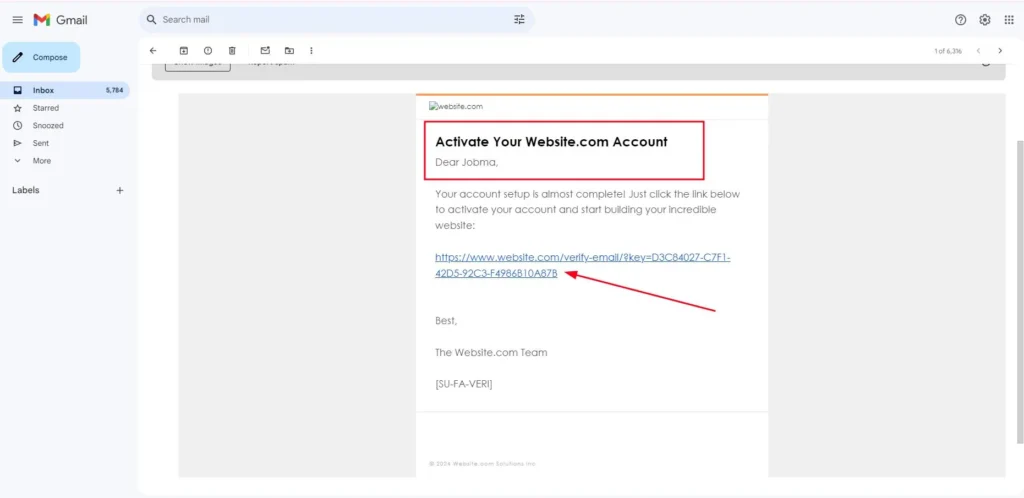Archive this email
Viewport: 1024px width, 498px height.
point(184,50)
